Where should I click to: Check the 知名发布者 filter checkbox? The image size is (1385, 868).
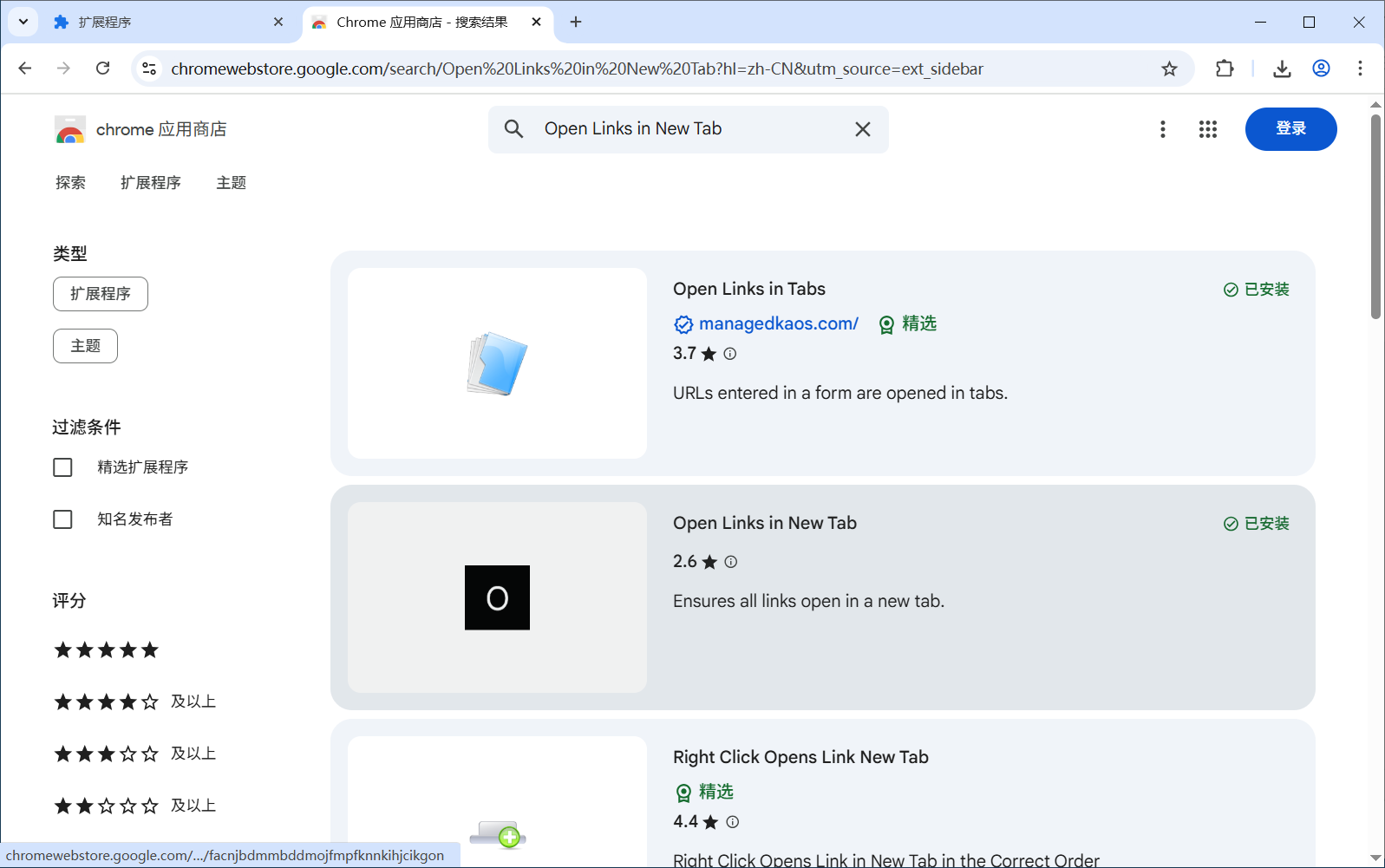click(62, 519)
